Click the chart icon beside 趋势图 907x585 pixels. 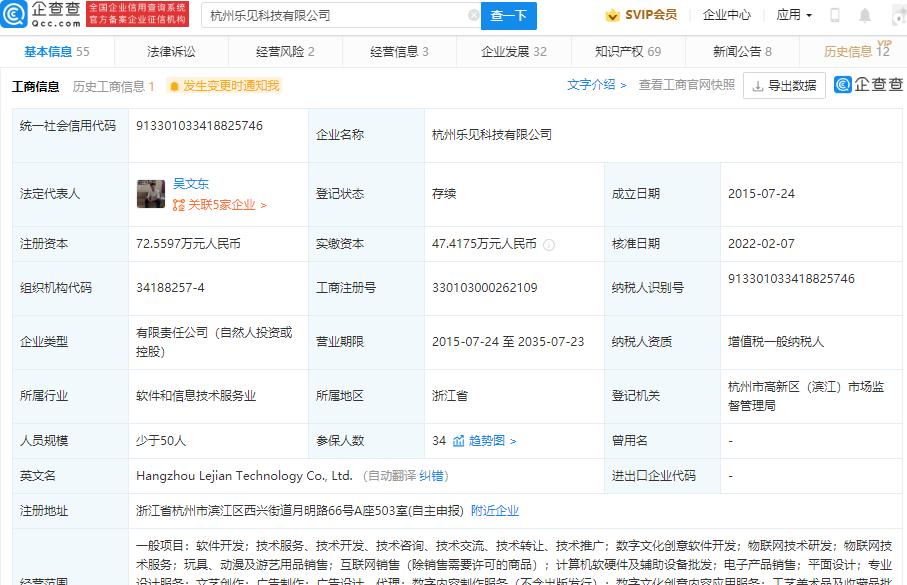tap(458, 441)
